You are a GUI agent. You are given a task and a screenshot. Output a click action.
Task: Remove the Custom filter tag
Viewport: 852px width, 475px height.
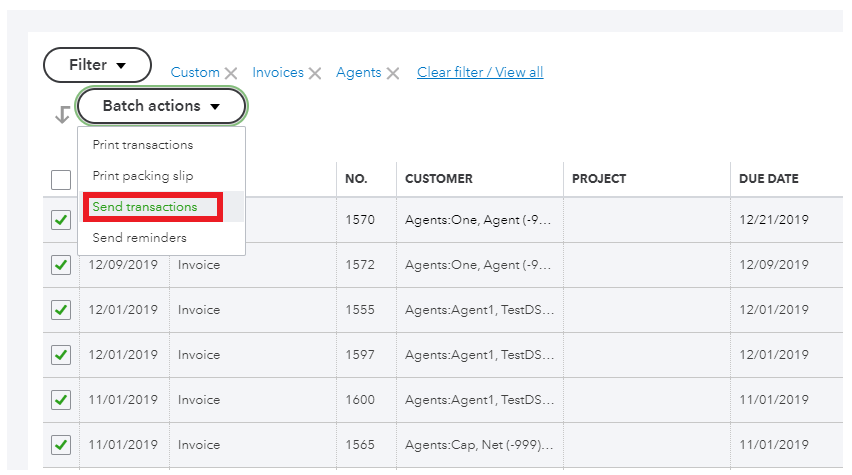pos(231,73)
